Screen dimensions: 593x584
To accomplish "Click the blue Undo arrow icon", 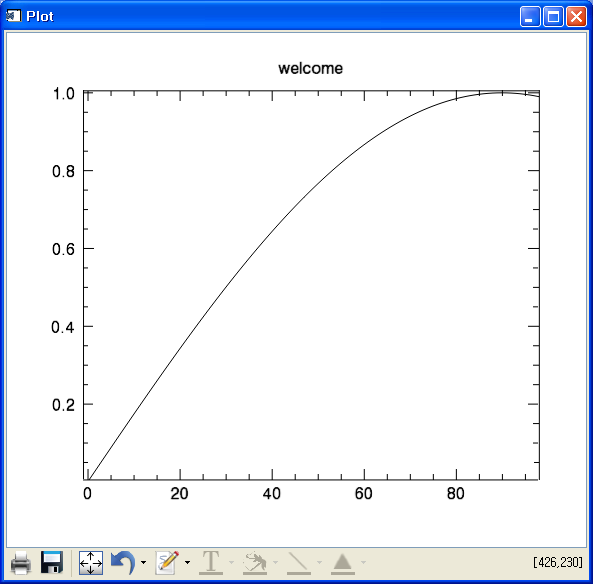I will pyautogui.click(x=123, y=562).
